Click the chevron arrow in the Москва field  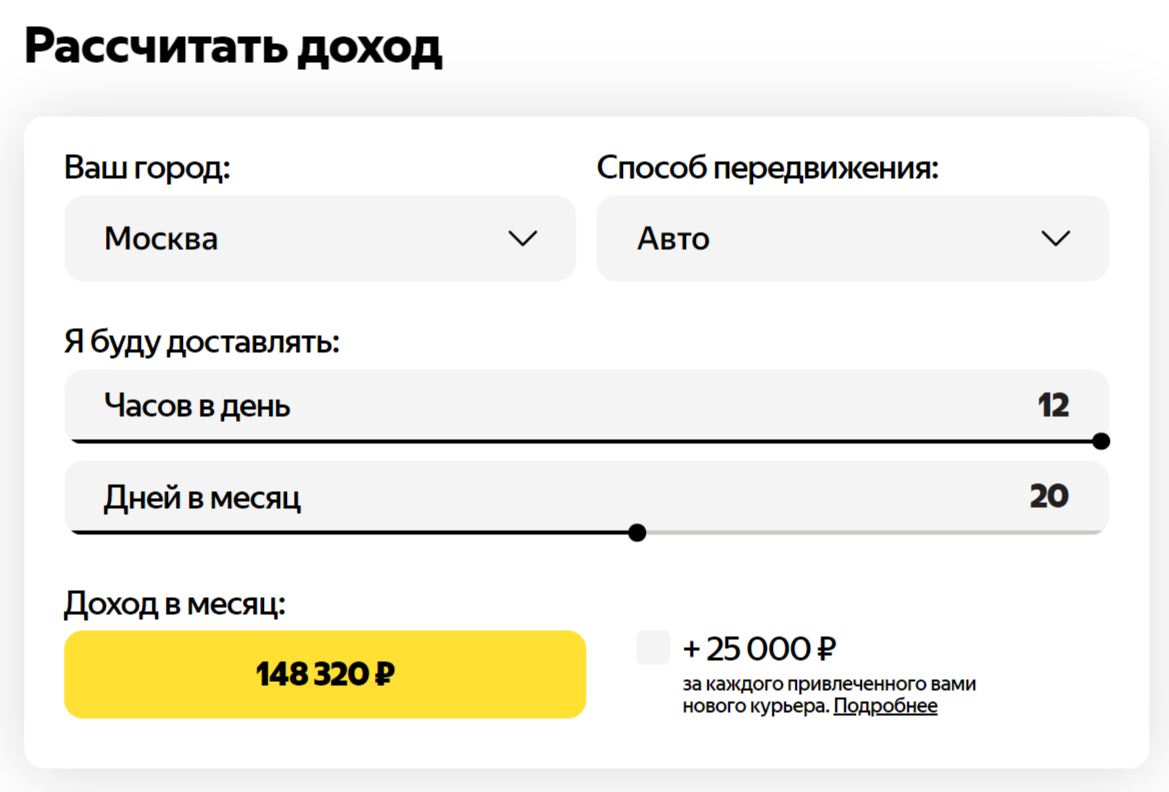pos(523,239)
